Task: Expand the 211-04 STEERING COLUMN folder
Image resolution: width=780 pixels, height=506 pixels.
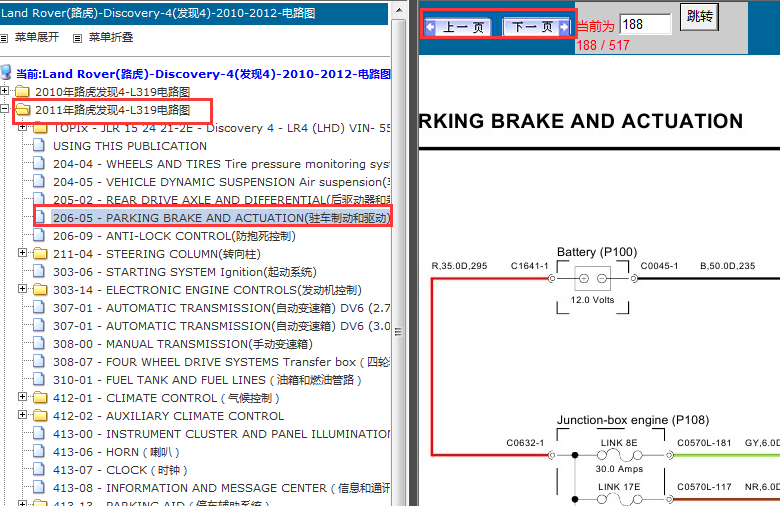Action: point(22,253)
